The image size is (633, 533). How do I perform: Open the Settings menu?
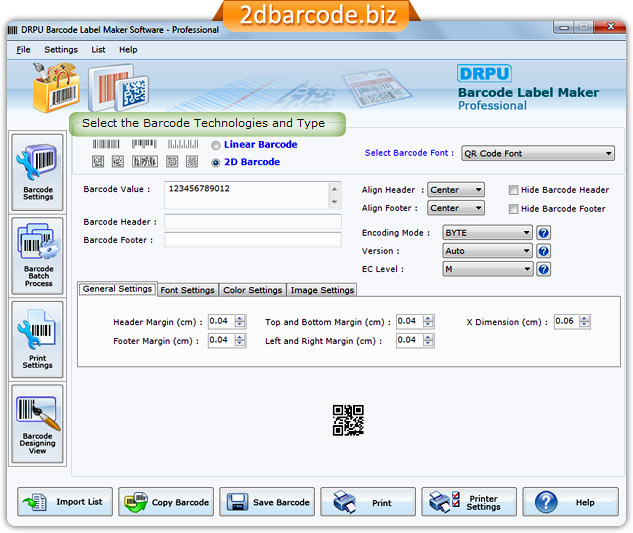coord(61,50)
